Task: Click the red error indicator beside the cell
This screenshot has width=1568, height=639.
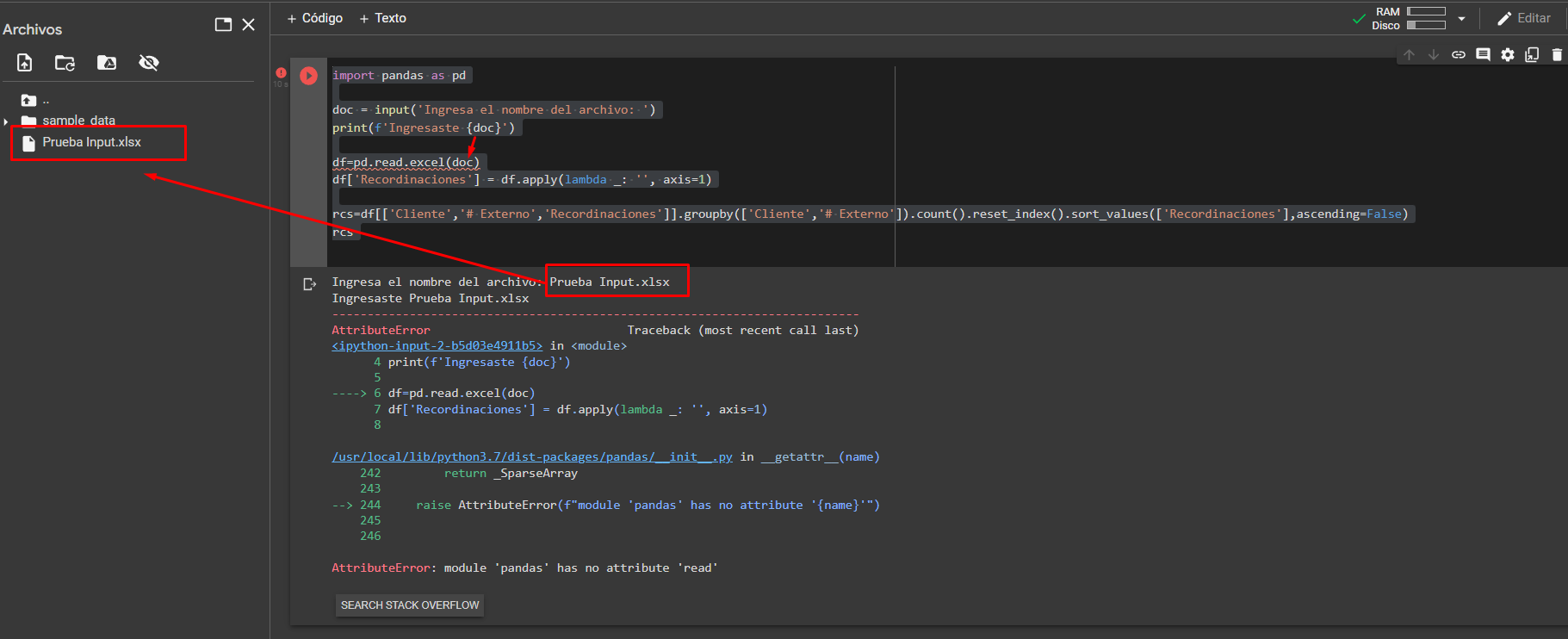Action: pyautogui.click(x=281, y=73)
